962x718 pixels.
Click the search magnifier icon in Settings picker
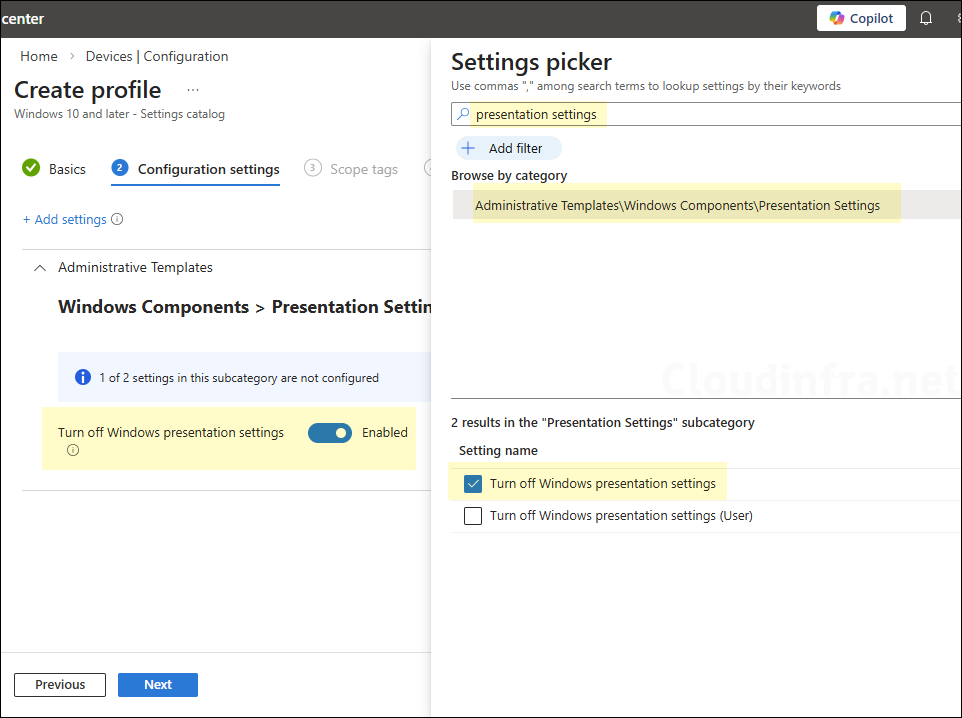click(x=463, y=114)
